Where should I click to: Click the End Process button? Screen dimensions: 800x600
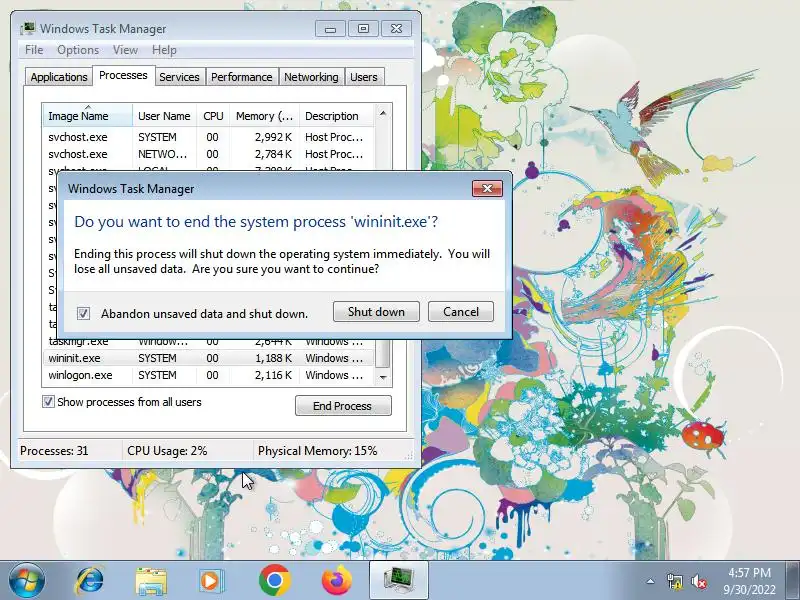click(x=343, y=406)
